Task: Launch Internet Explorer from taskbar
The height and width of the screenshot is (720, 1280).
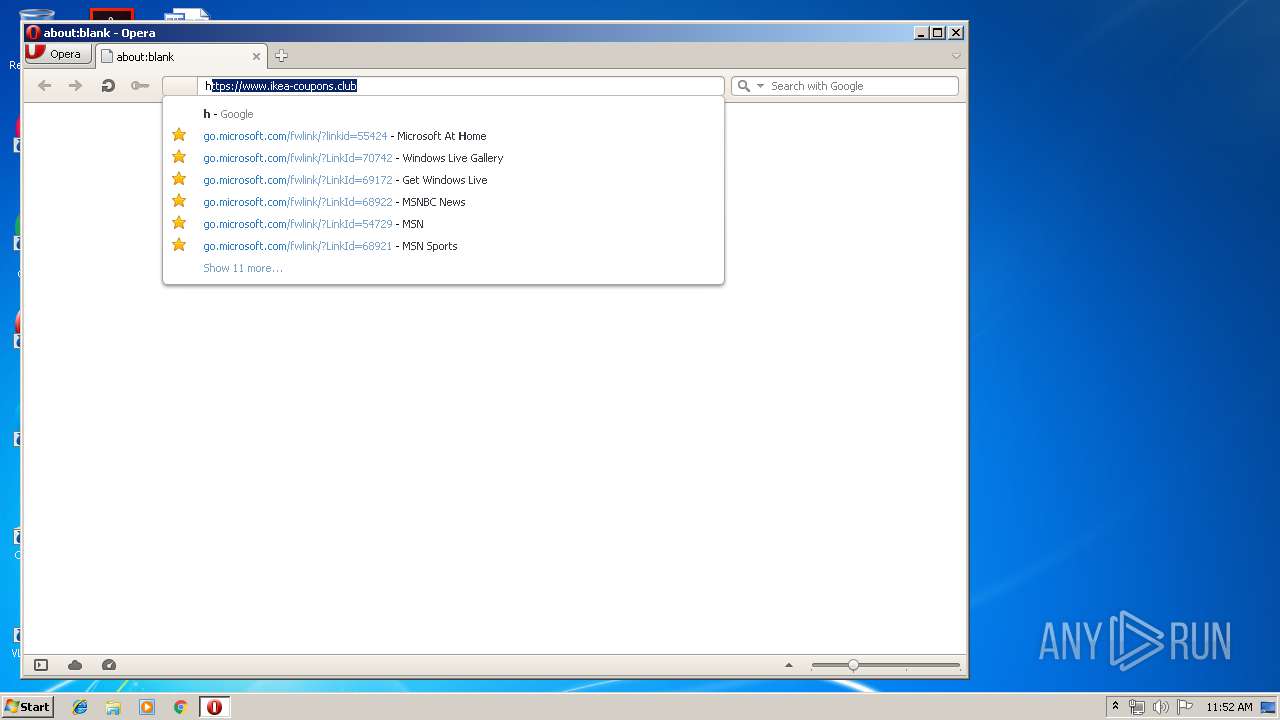Action: pyautogui.click(x=80, y=707)
